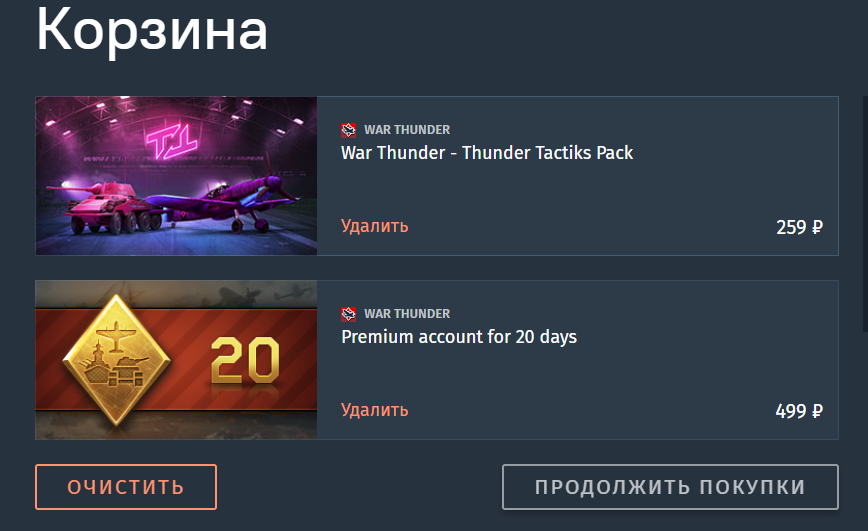Viewport: 868px width, 531px height.
Task: Click the 259 ₽ price
Action: pos(799,227)
